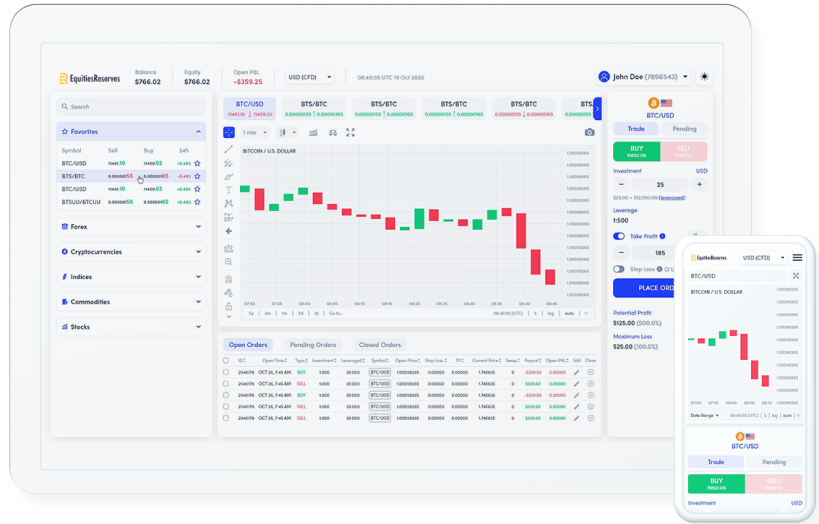Check the first order row checkbox
Image resolution: width=819 pixels, height=524 pixels.
(x=226, y=372)
